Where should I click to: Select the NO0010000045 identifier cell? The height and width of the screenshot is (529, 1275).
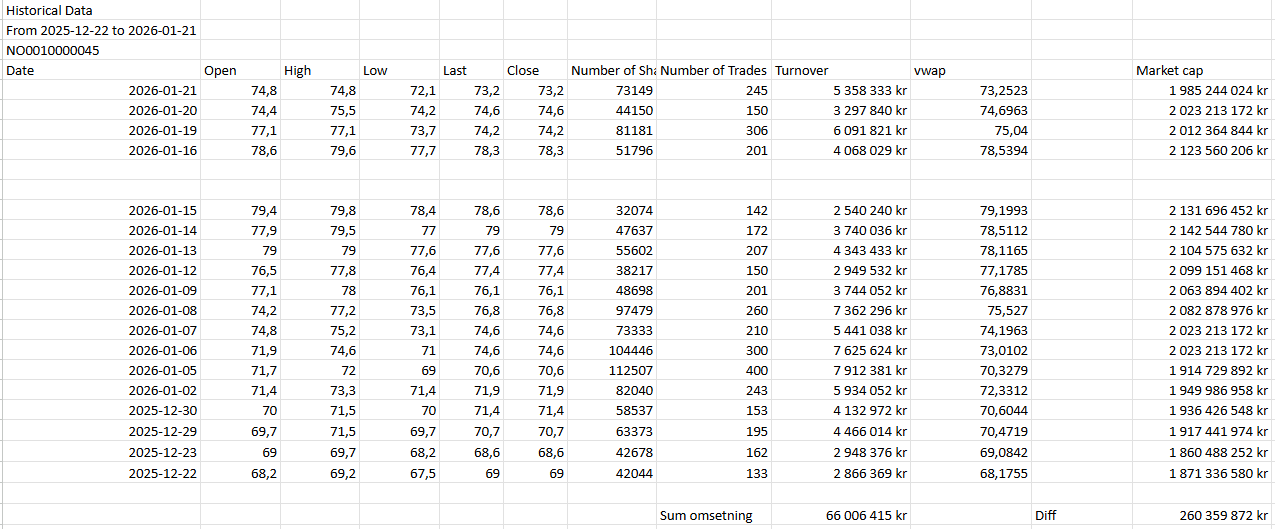coord(52,50)
